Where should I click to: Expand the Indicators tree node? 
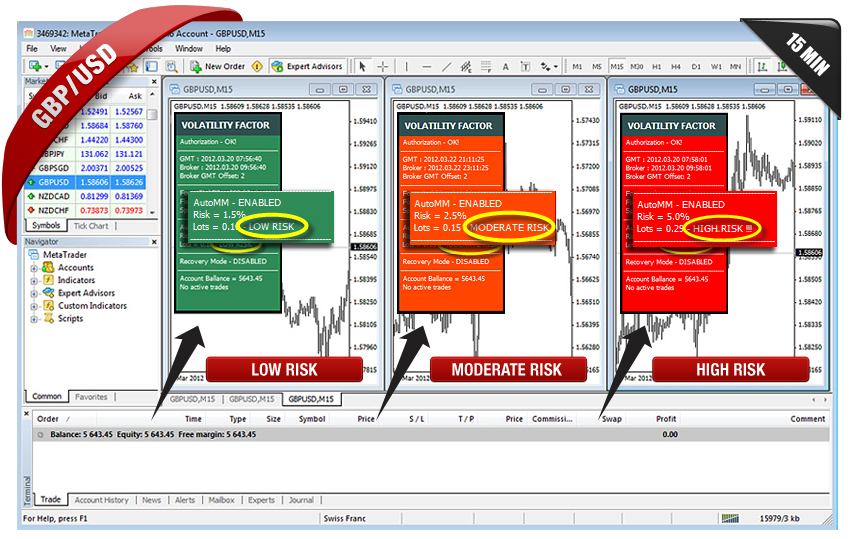[x=34, y=281]
